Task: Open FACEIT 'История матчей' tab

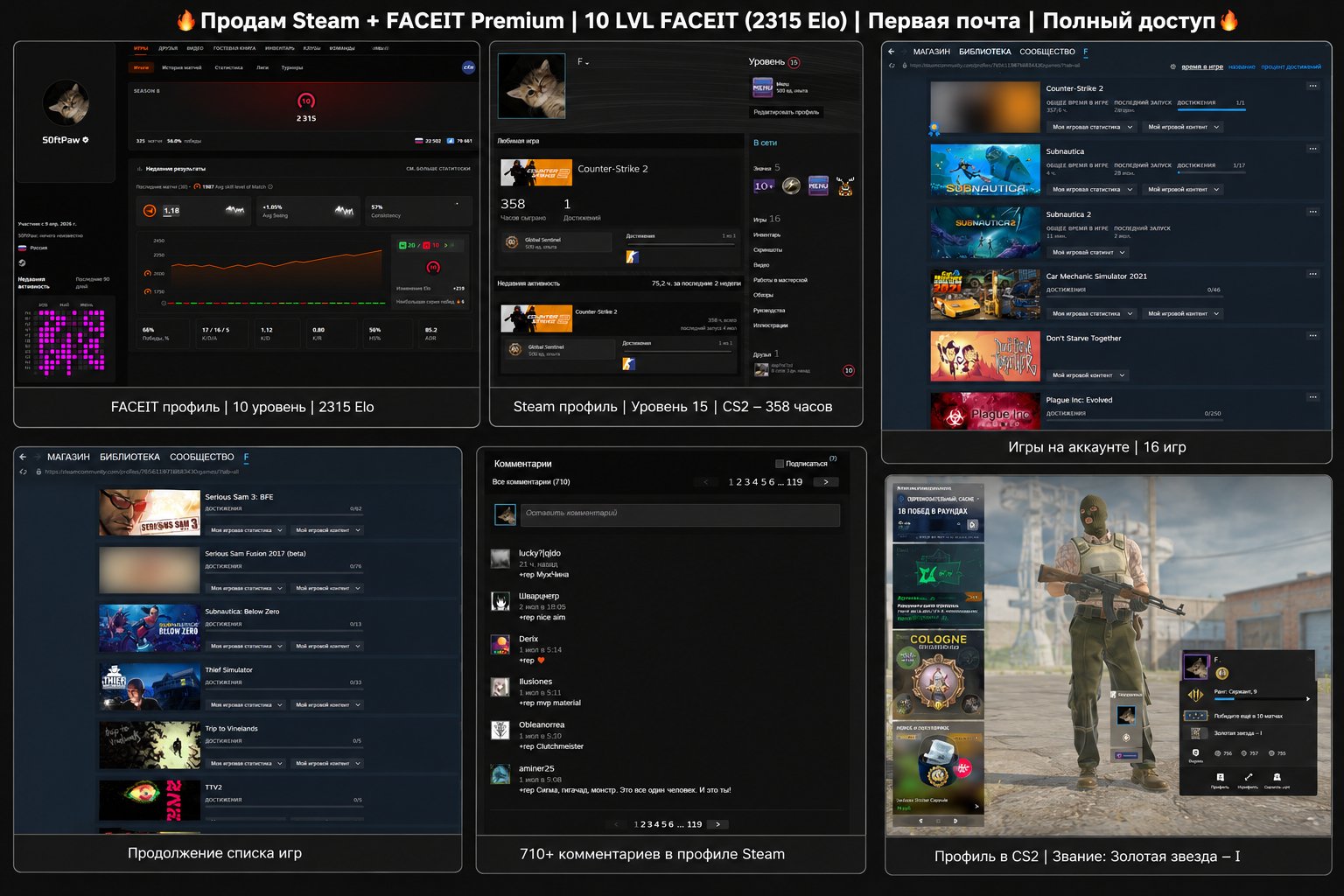Action: [x=182, y=67]
